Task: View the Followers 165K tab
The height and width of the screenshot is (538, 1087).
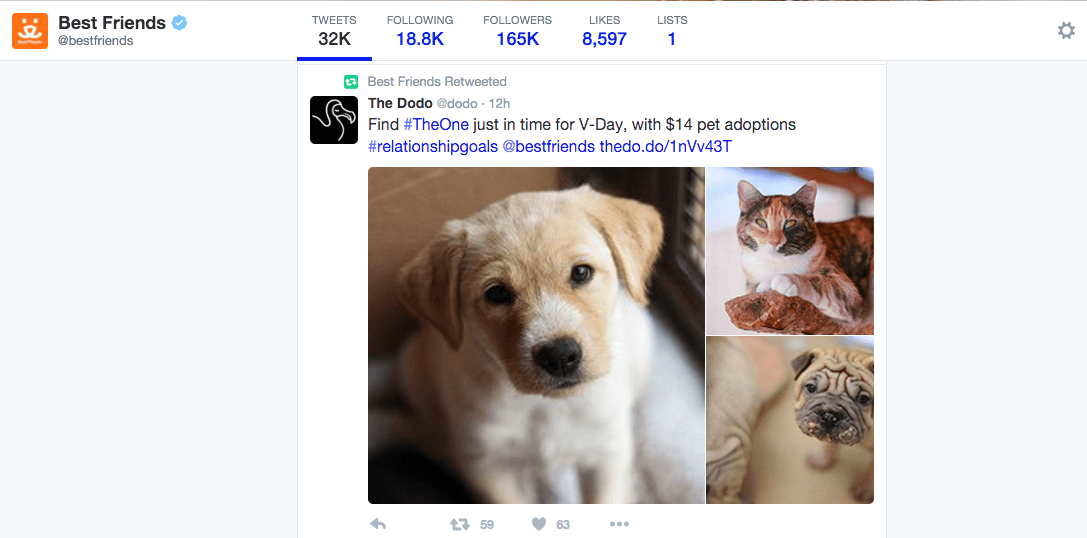Action: [x=517, y=31]
